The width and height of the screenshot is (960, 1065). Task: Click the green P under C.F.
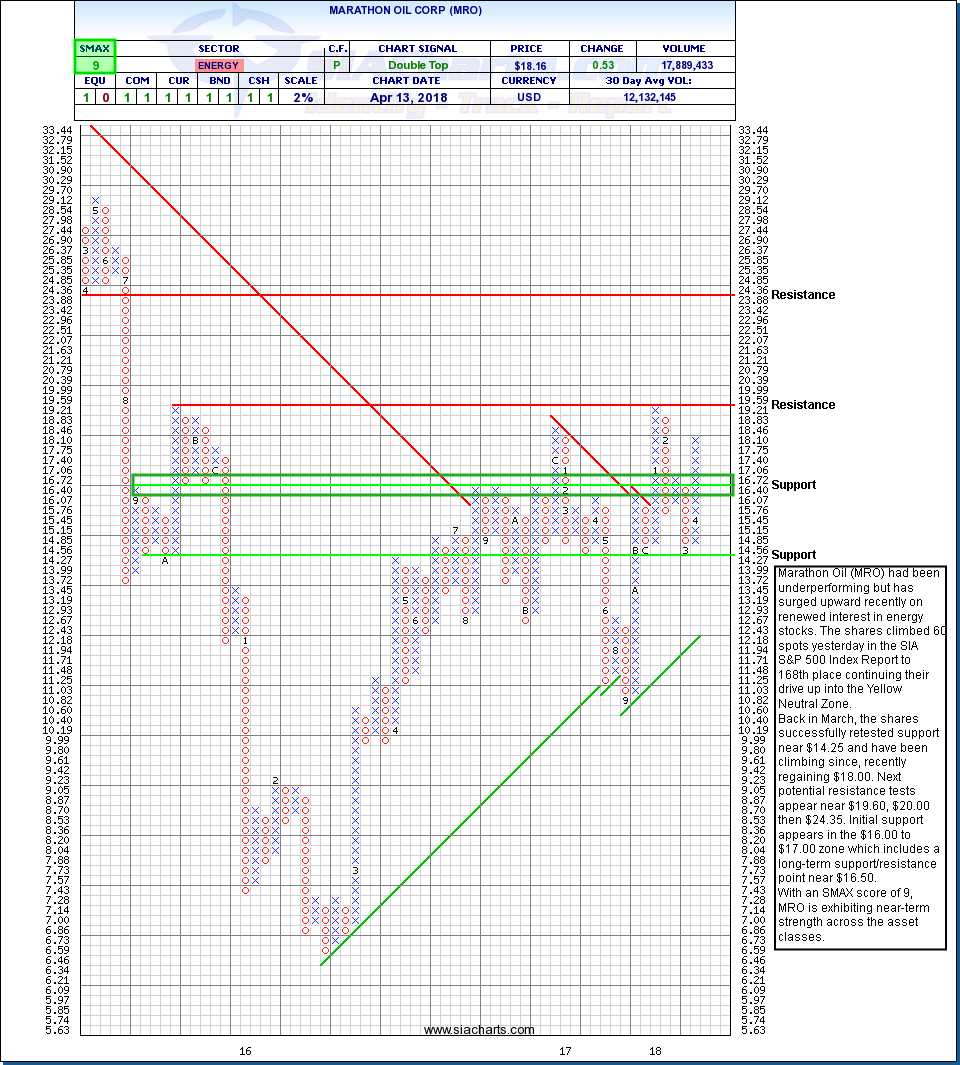336,65
